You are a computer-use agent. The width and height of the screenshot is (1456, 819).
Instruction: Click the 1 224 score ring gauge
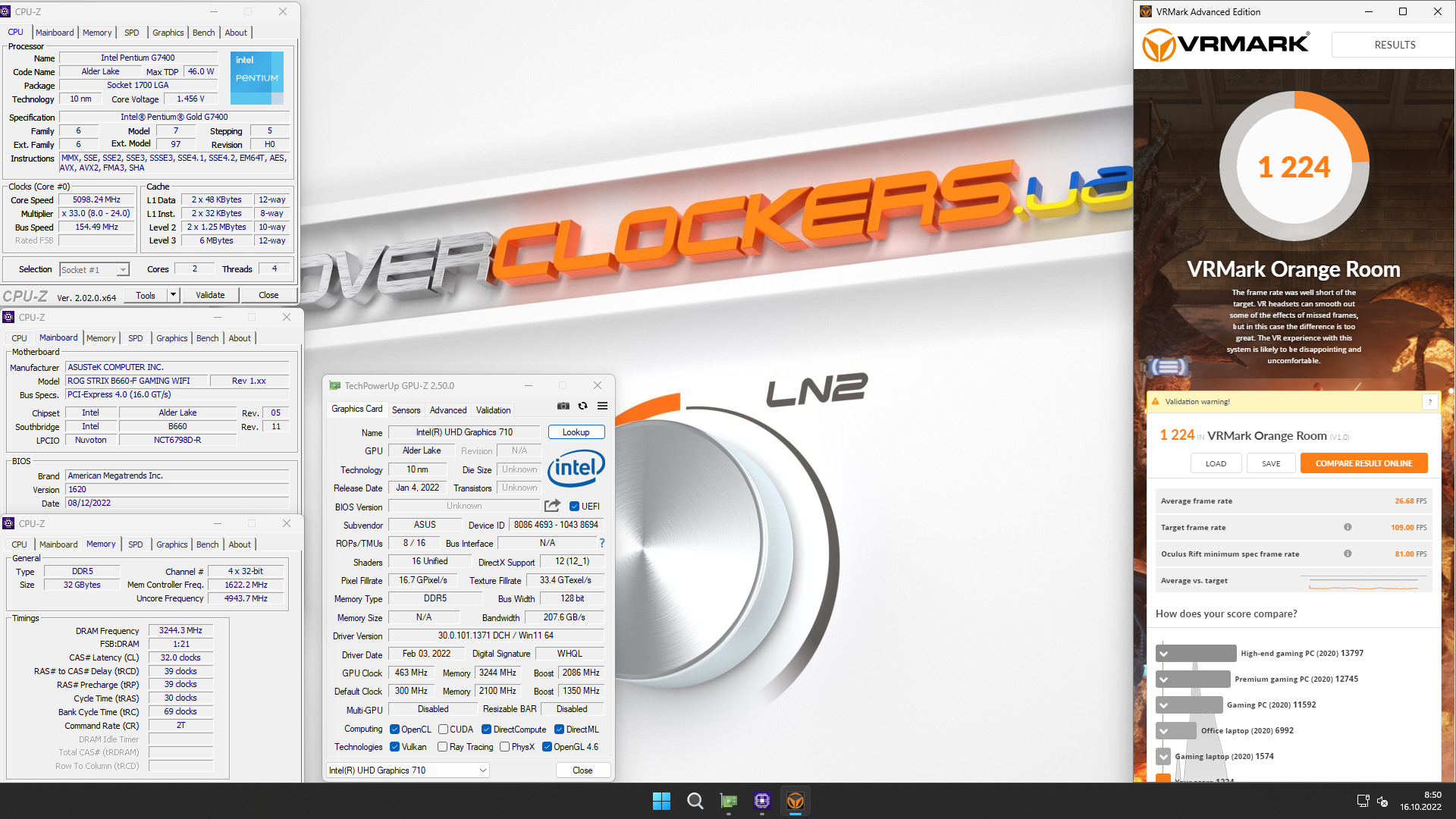(1294, 166)
